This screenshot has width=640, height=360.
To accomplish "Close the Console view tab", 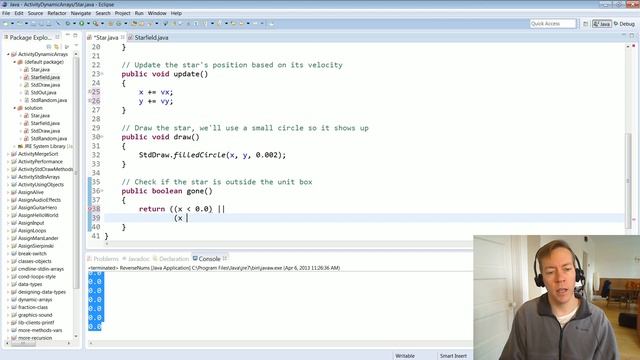I will click(225, 258).
